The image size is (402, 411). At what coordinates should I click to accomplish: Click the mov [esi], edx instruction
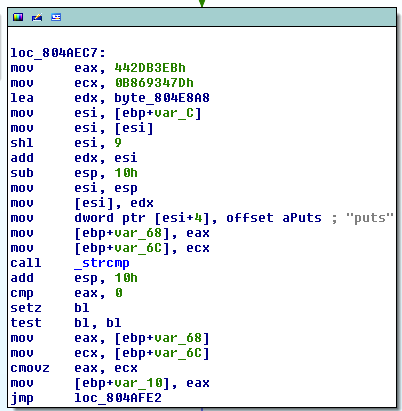(82, 203)
